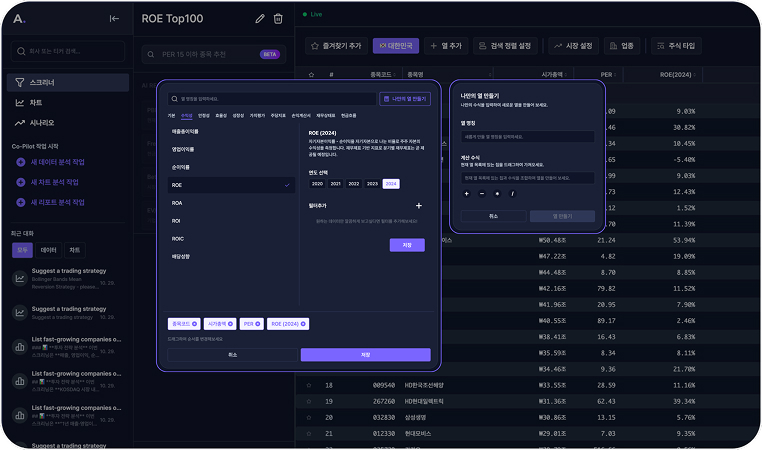
Task: Insert the division slash operator
Action: 513,193
